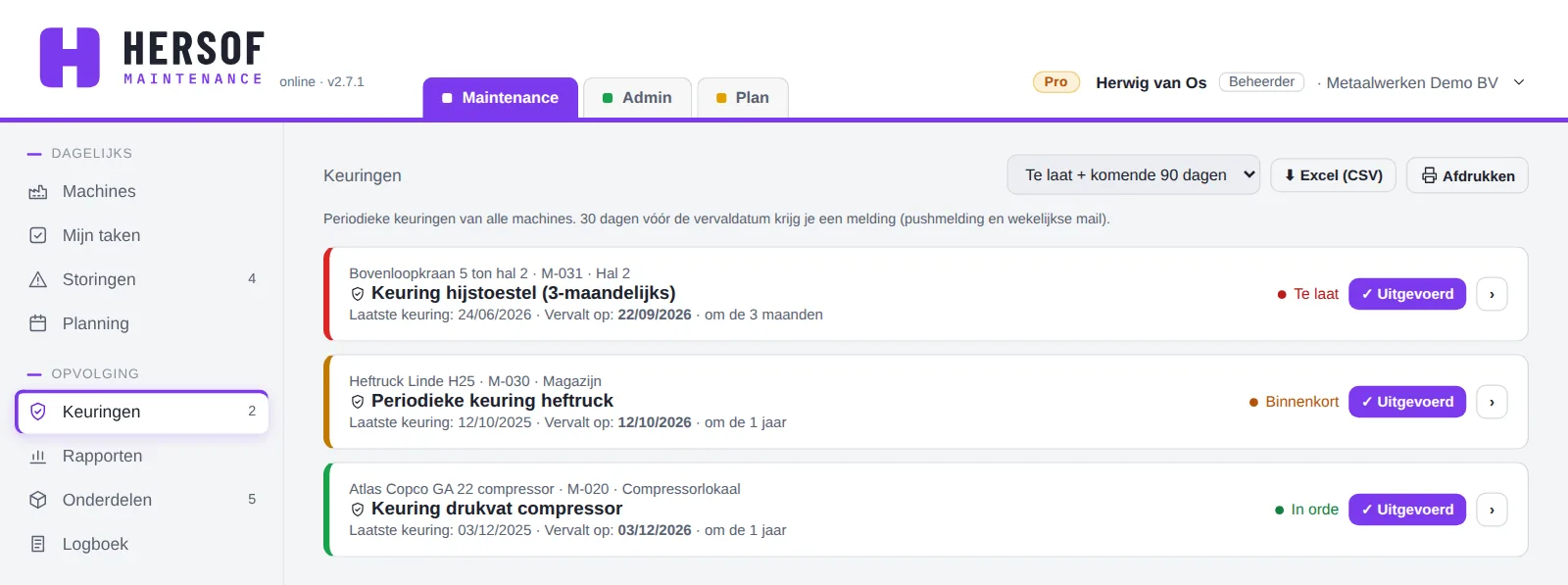Click the OPVOLGING section header
The width and height of the screenshot is (1568, 585).
[95, 373]
